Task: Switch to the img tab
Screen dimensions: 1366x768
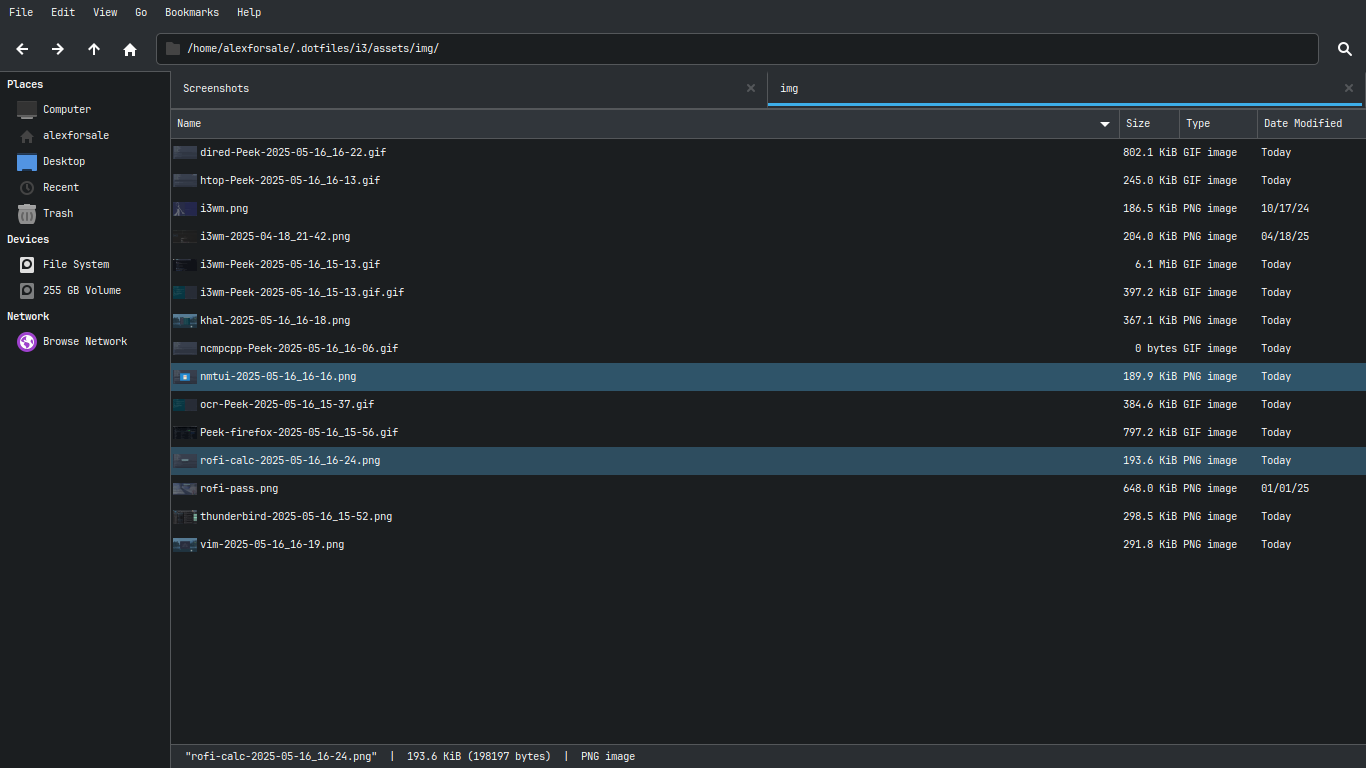Action: 1066,88
